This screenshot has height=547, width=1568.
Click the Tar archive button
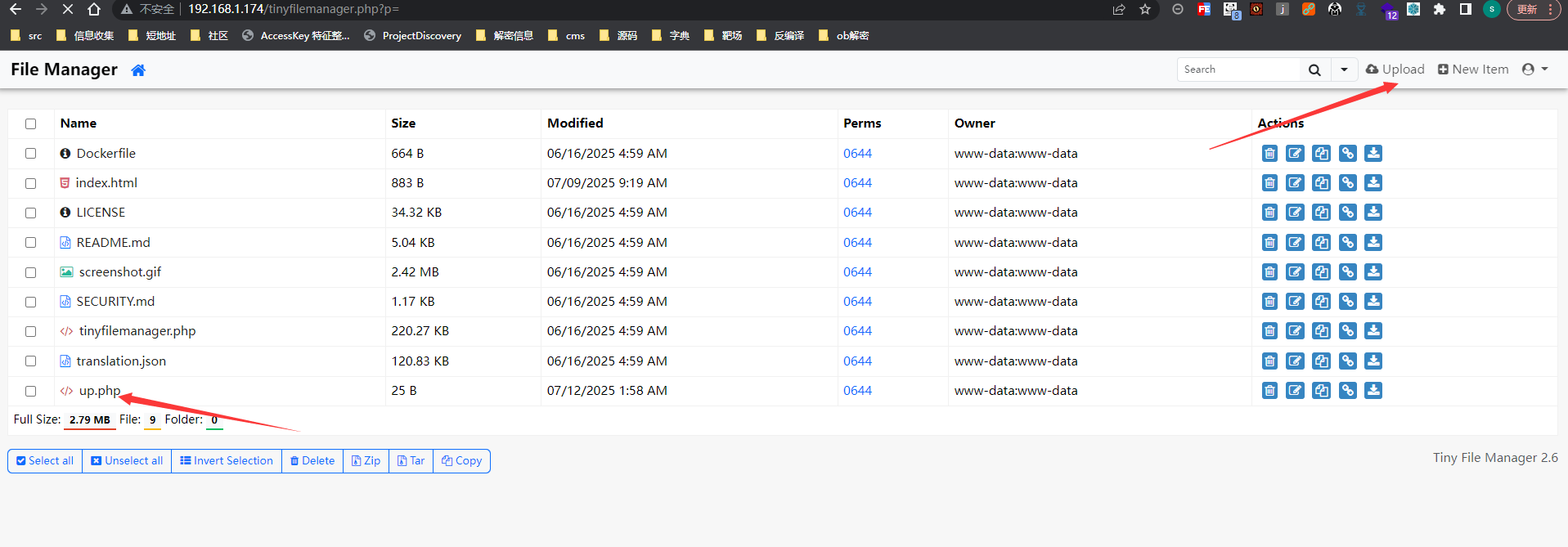(x=411, y=461)
